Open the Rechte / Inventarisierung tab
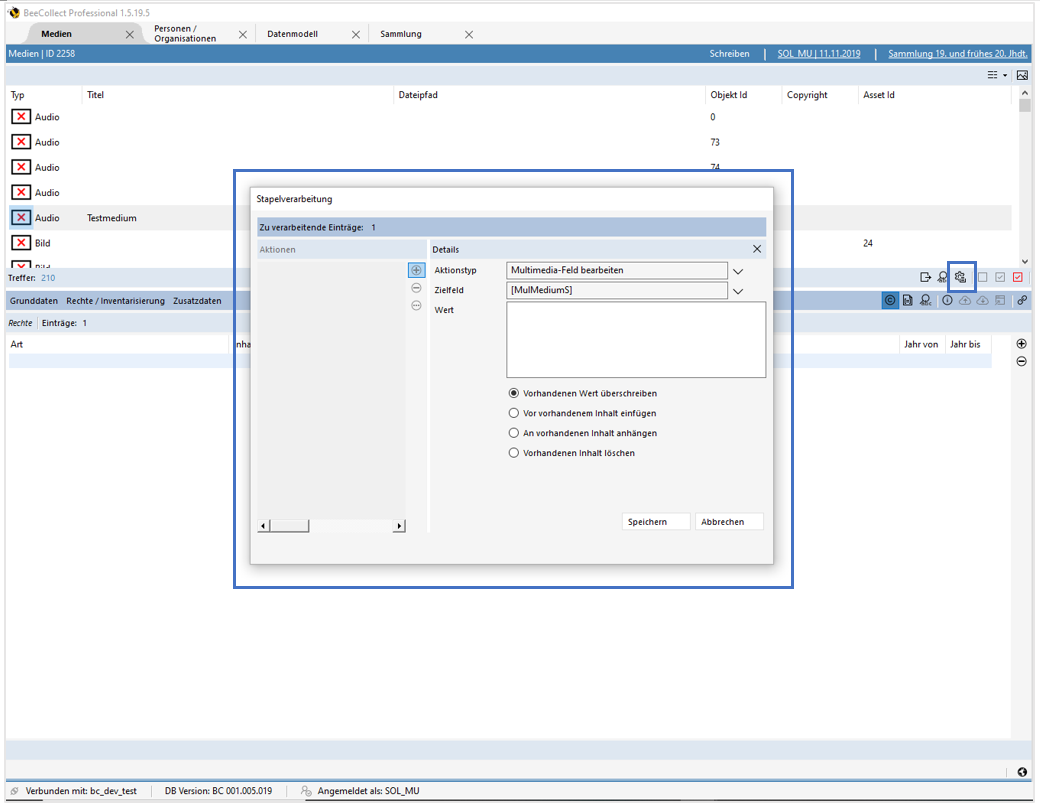The height and width of the screenshot is (807, 1040). (115, 301)
